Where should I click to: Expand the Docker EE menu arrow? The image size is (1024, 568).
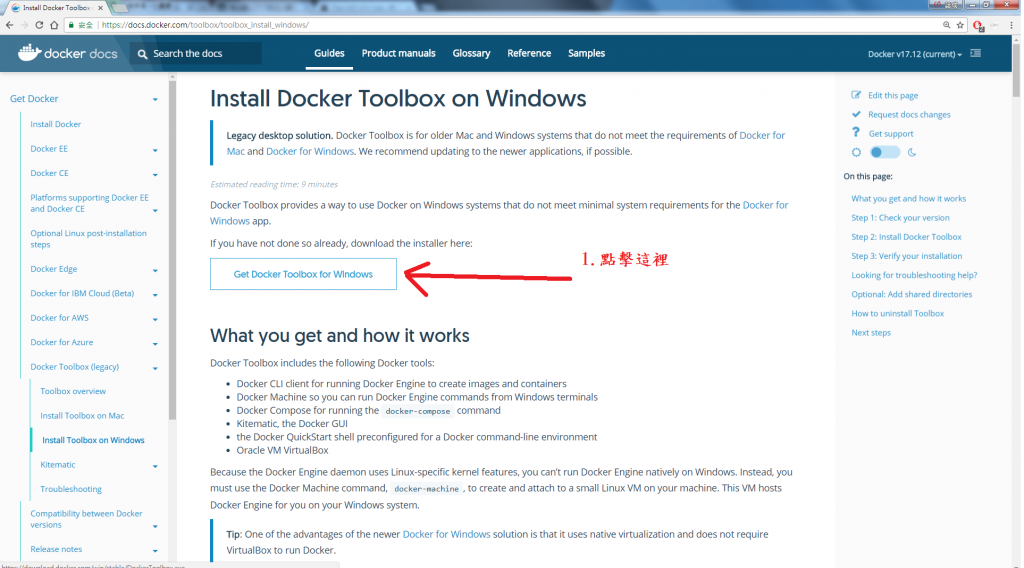point(155,150)
